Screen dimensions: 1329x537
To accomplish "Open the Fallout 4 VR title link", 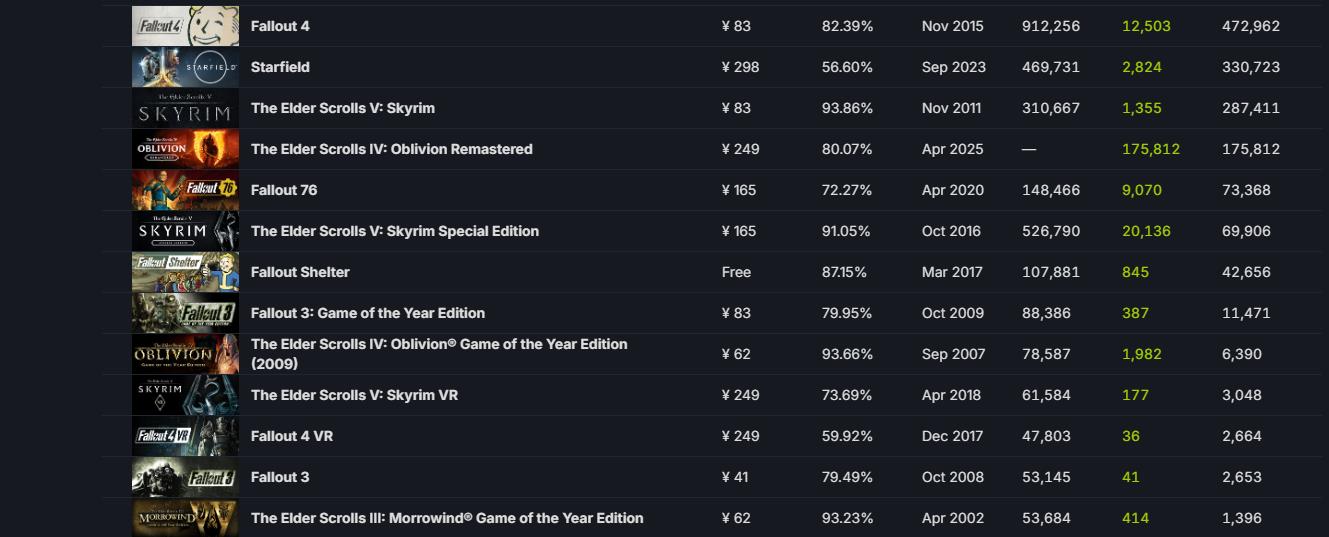I will pyautogui.click(x=291, y=436).
